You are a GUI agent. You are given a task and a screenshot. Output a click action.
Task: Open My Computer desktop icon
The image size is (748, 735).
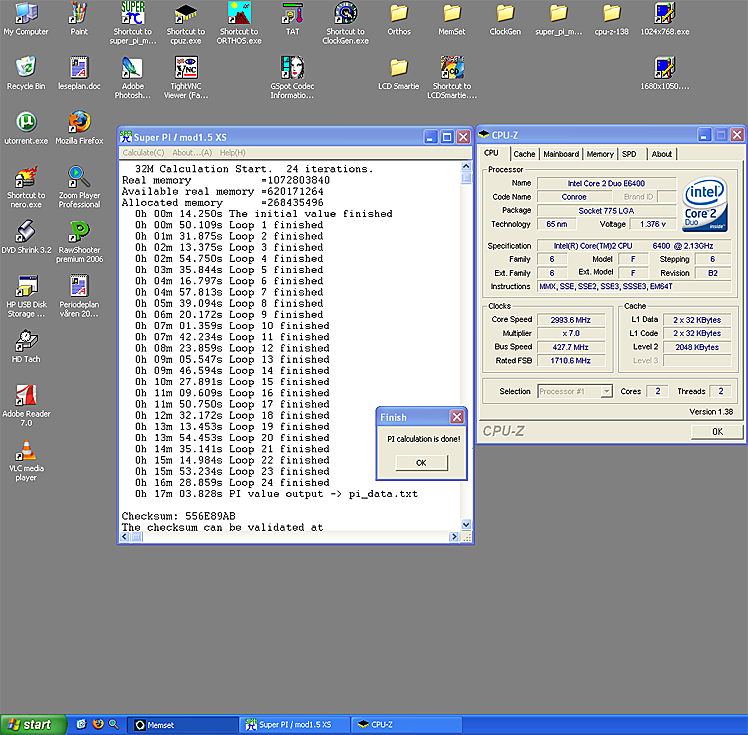pyautogui.click(x=26, y=19)
